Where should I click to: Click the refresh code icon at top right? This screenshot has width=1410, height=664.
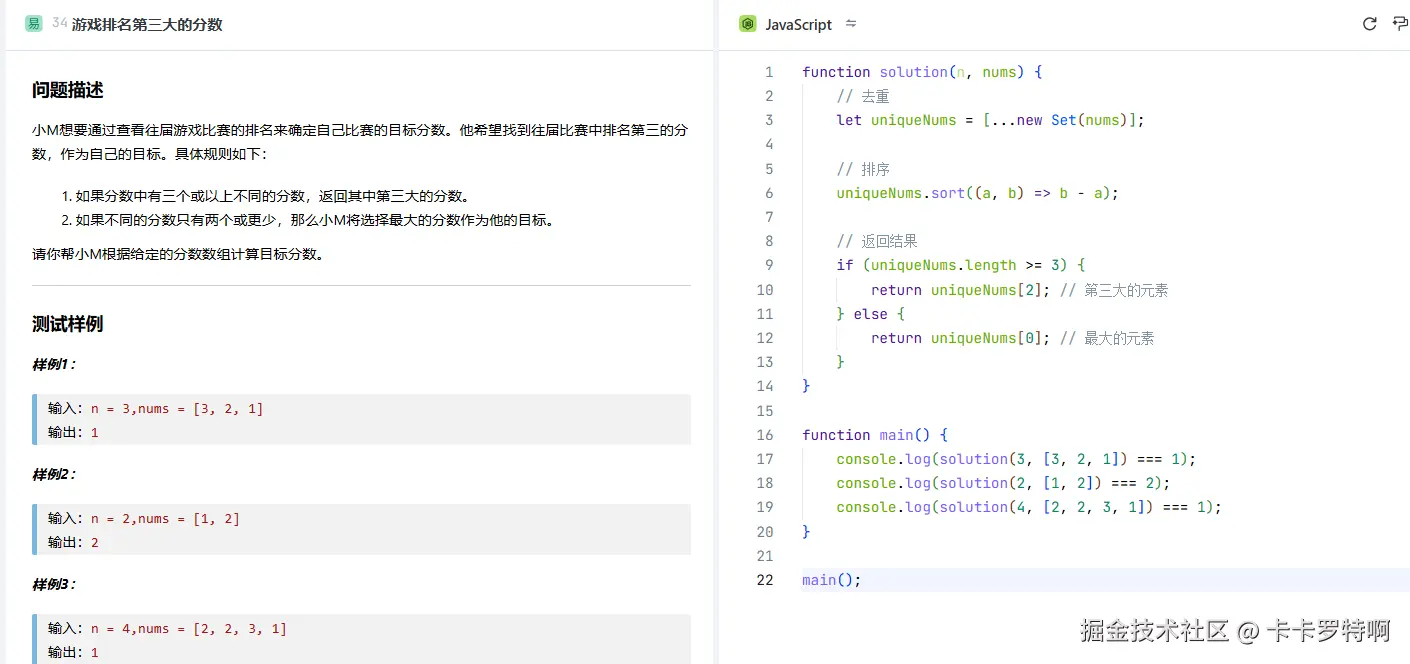point(1369,23)
